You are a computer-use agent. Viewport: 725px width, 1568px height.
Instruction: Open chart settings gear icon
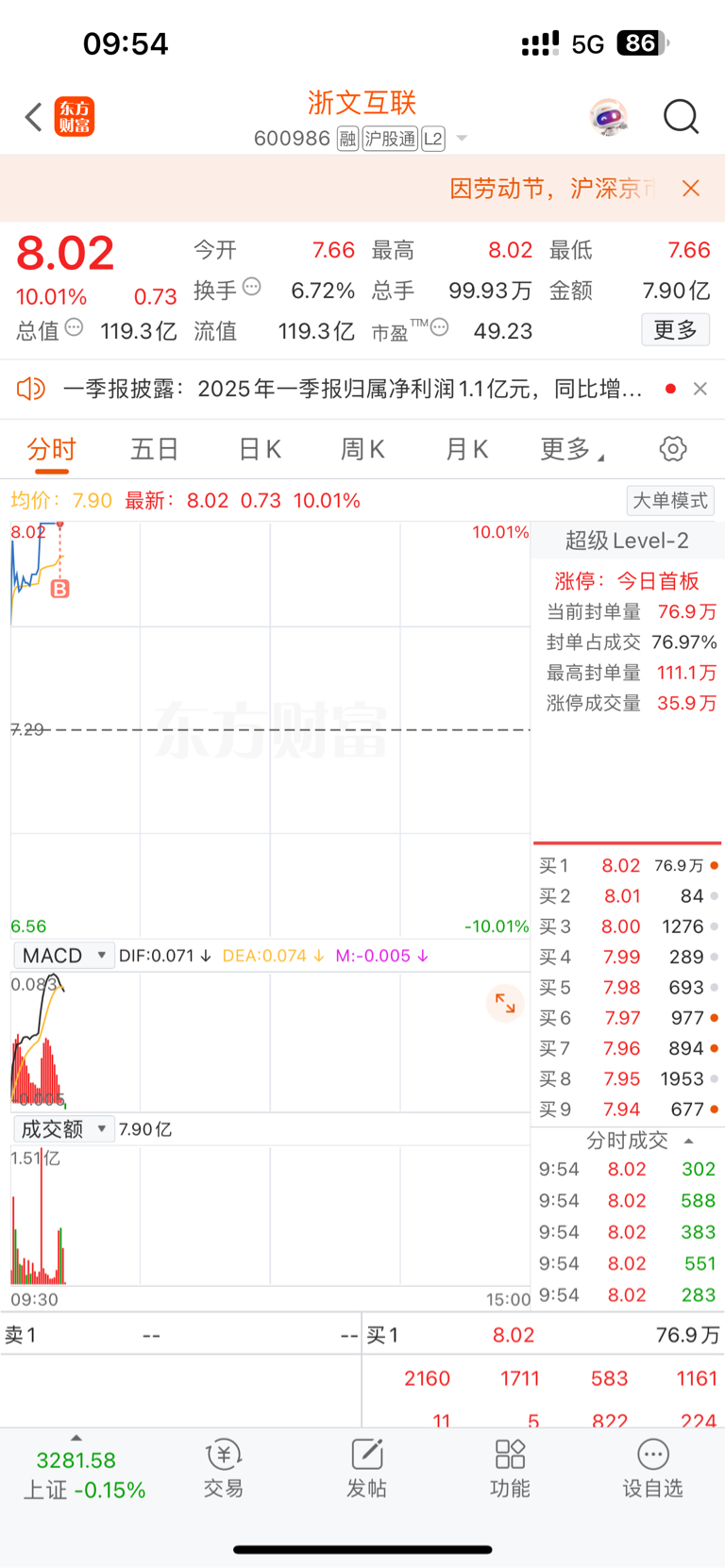673,449
